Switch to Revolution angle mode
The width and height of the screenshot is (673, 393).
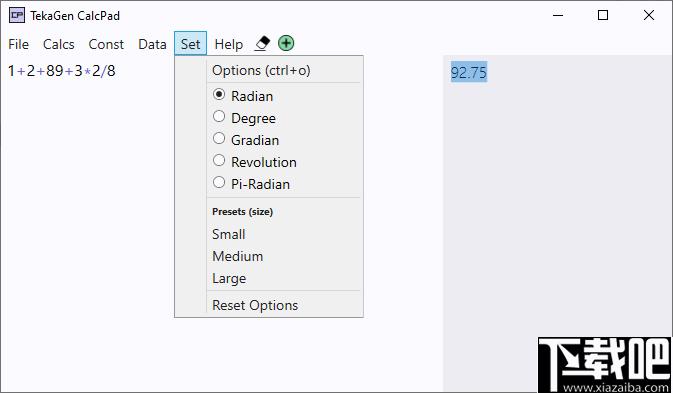(x=255, y=162)
